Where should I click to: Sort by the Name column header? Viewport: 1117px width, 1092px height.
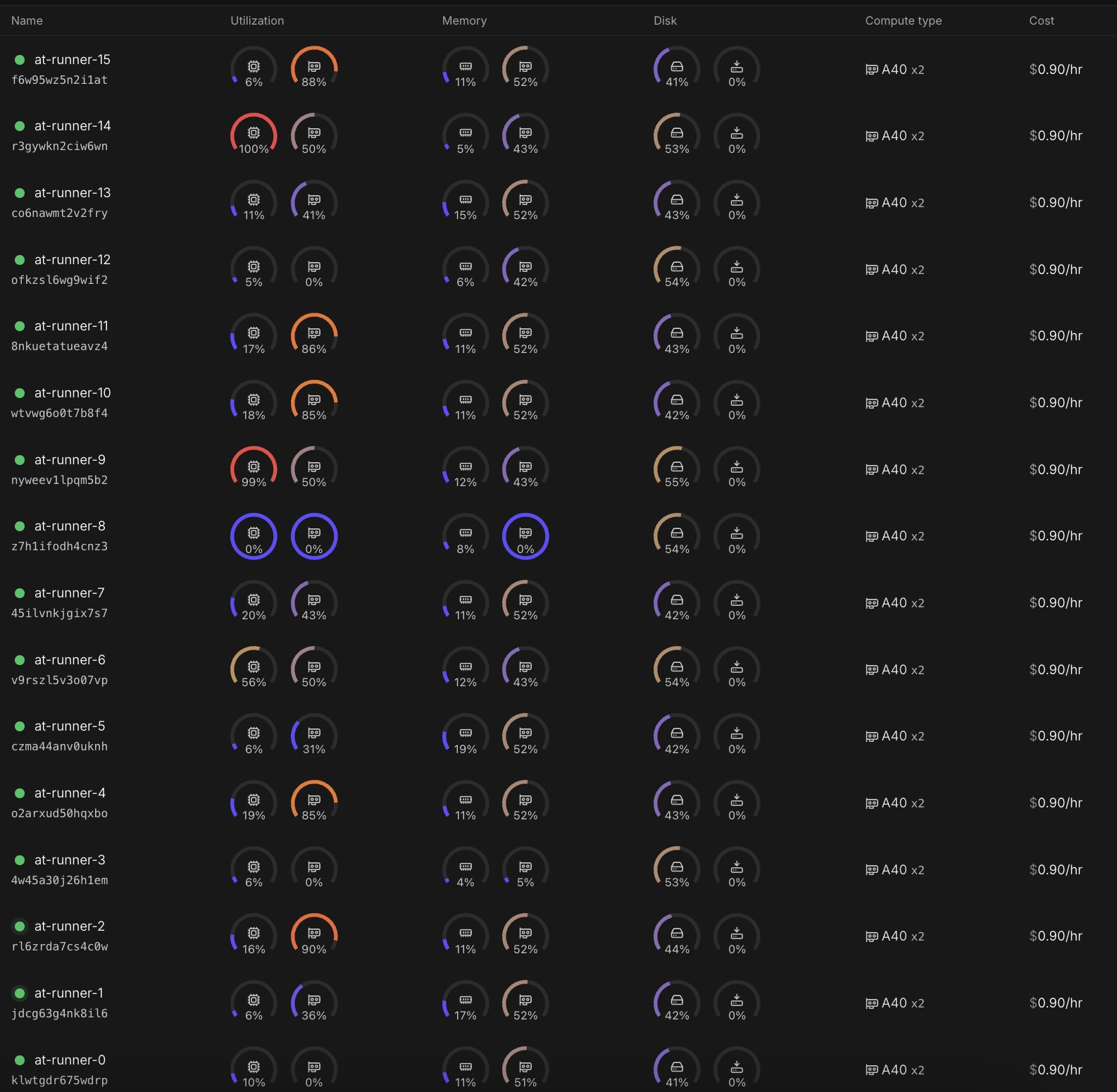click(27, 20)
